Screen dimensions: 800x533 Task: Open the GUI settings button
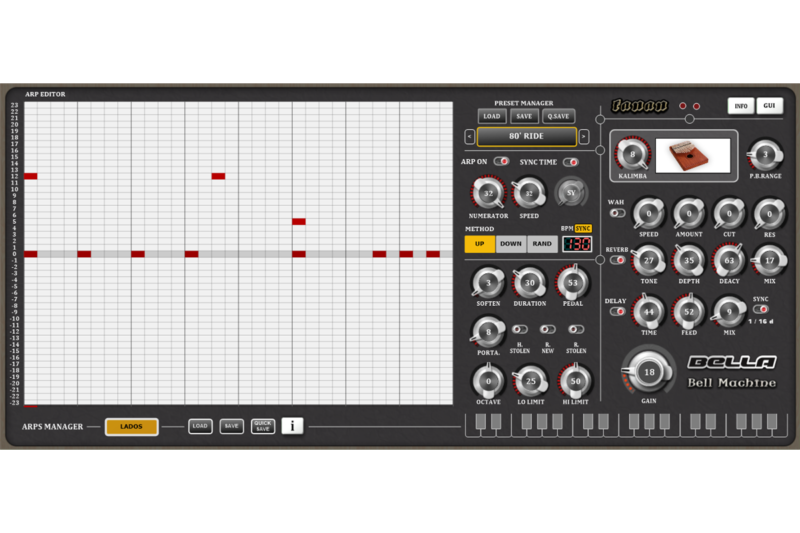click(x=769, y=106)
